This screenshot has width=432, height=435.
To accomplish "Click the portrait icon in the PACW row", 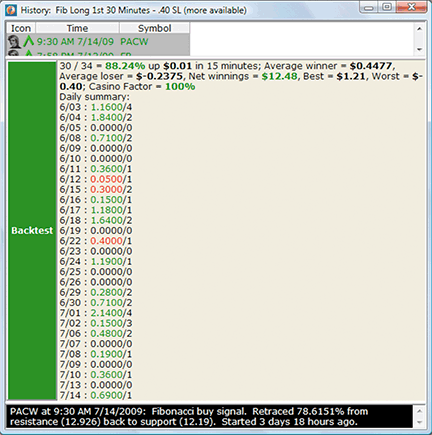I will [x=14, y=42].
